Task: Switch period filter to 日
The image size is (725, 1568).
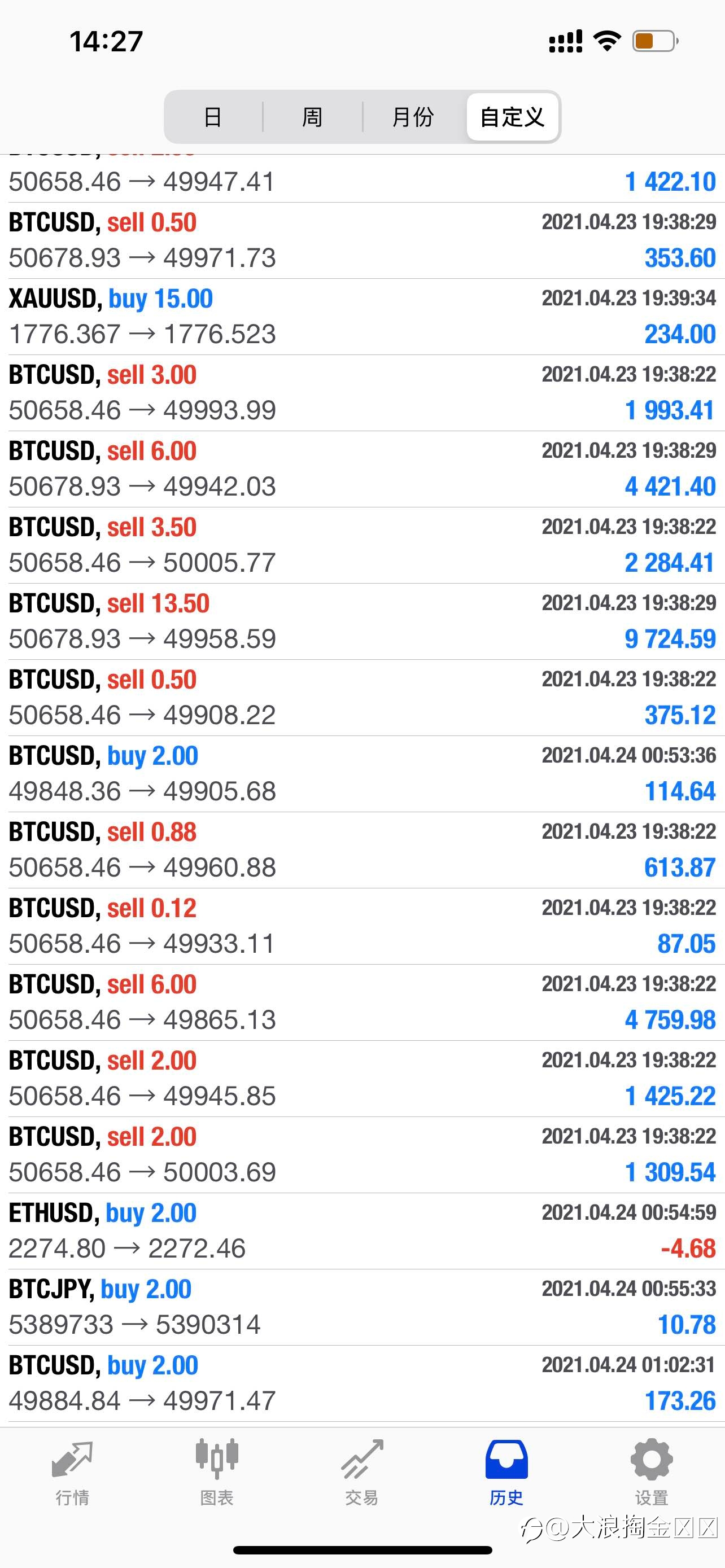Action: [x=212, y=117]
